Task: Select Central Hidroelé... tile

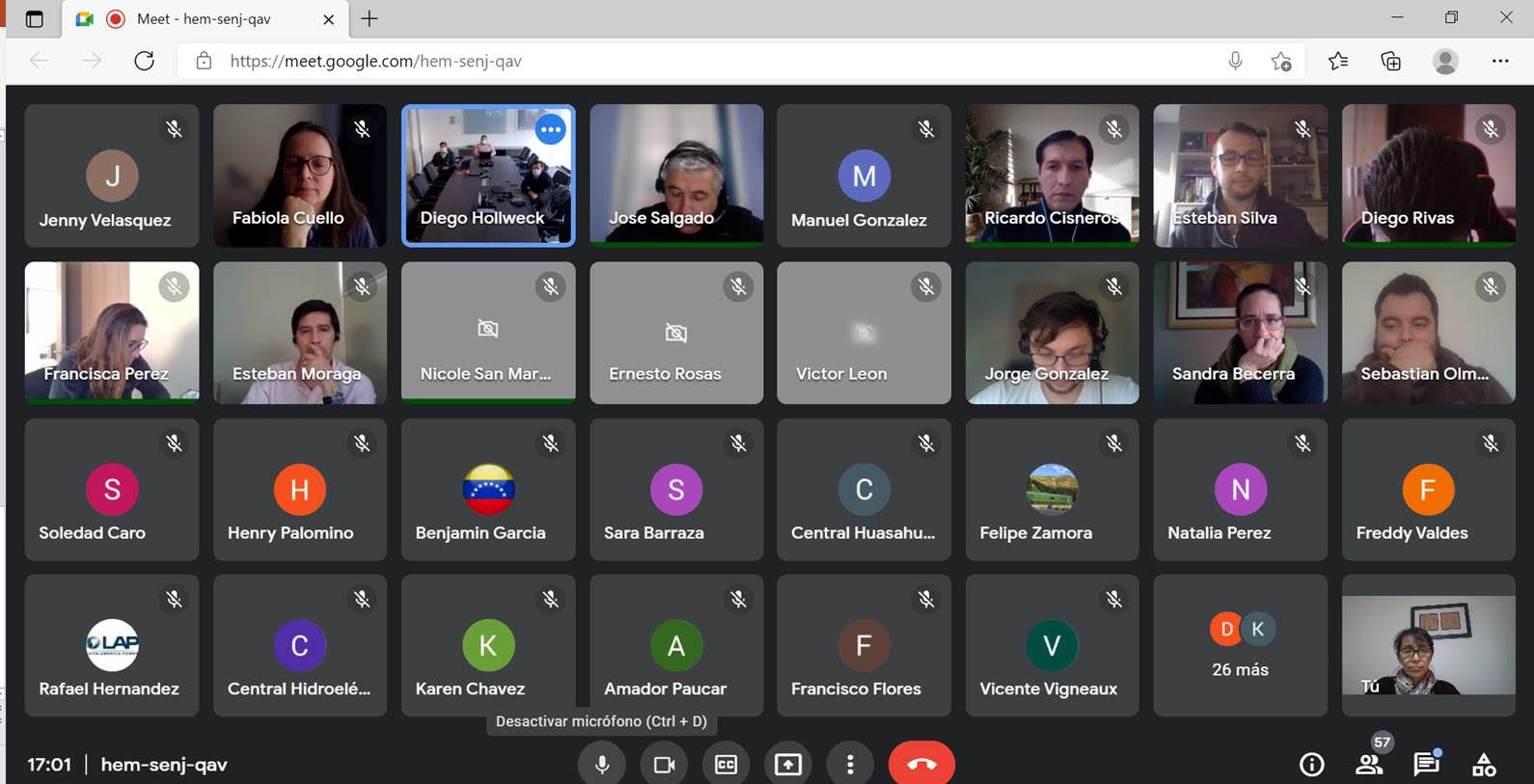Action: [300, 645]
